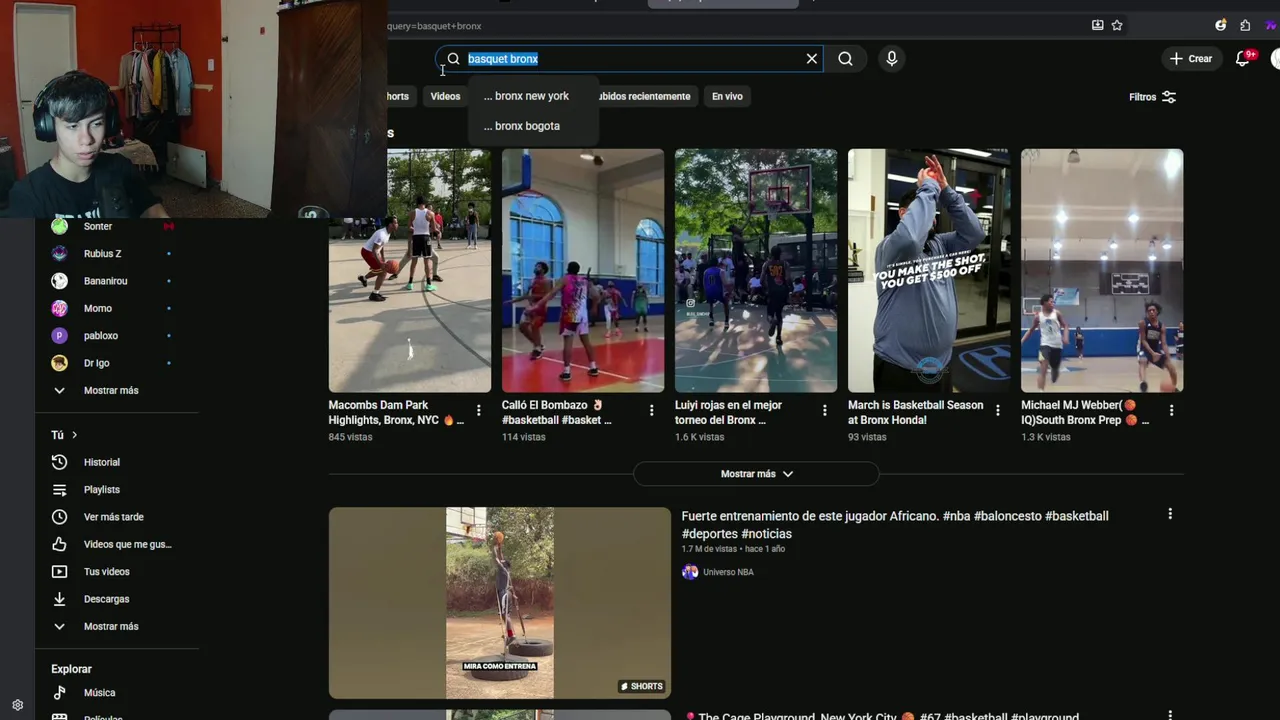Viewport: 1280px width, 720px height.
Task: Select the En vivo filter chip
Action: 727,96
